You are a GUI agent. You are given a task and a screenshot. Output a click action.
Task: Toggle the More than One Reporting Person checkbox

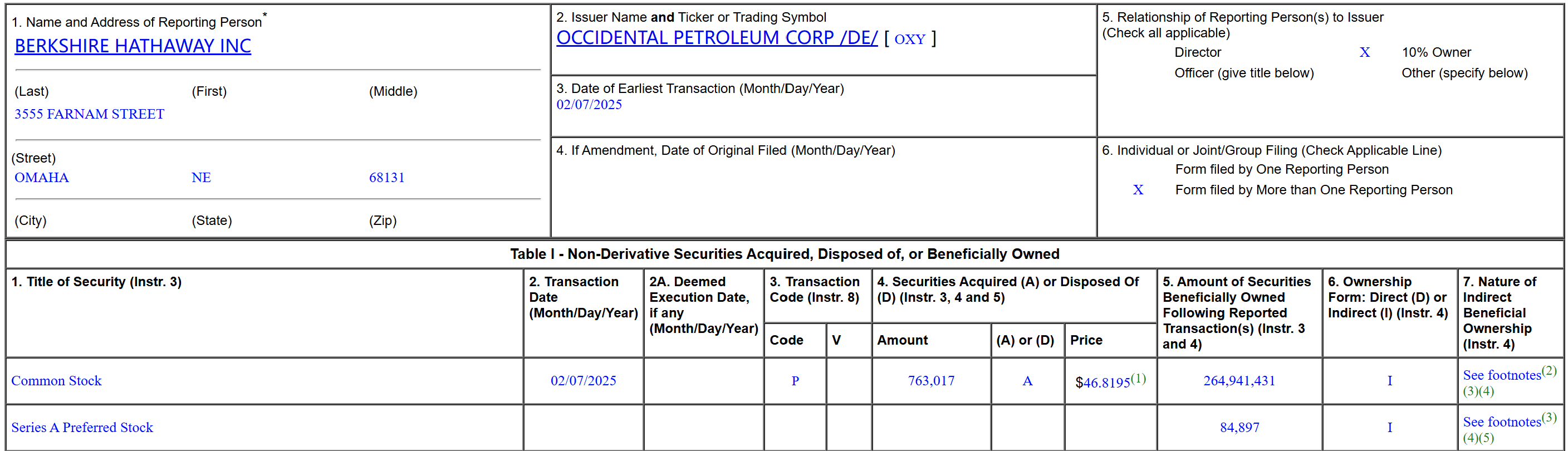coord(1138,190)
